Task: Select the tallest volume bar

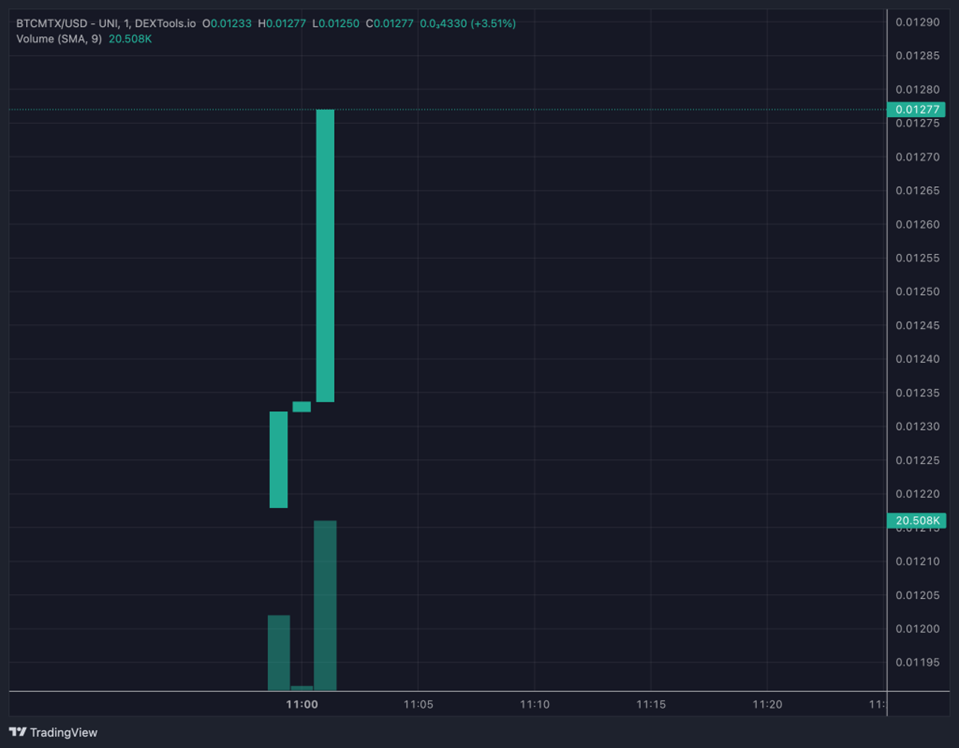Action: [x=325, y=605]
